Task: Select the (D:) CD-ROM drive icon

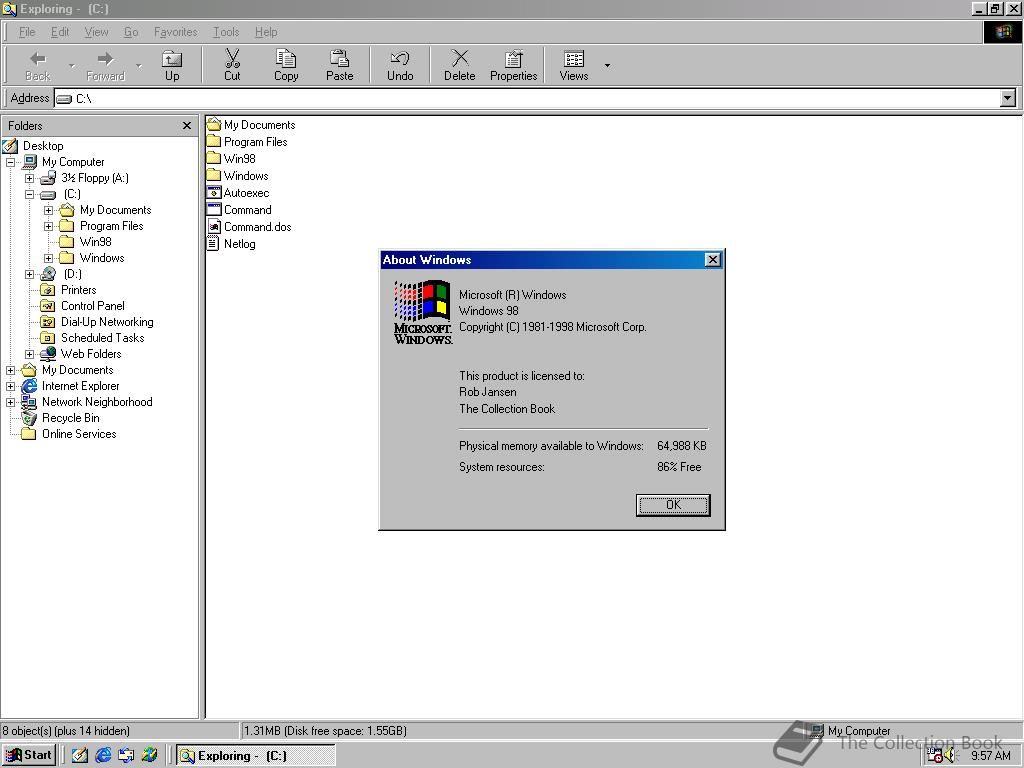Action: [x=48, y=274]
